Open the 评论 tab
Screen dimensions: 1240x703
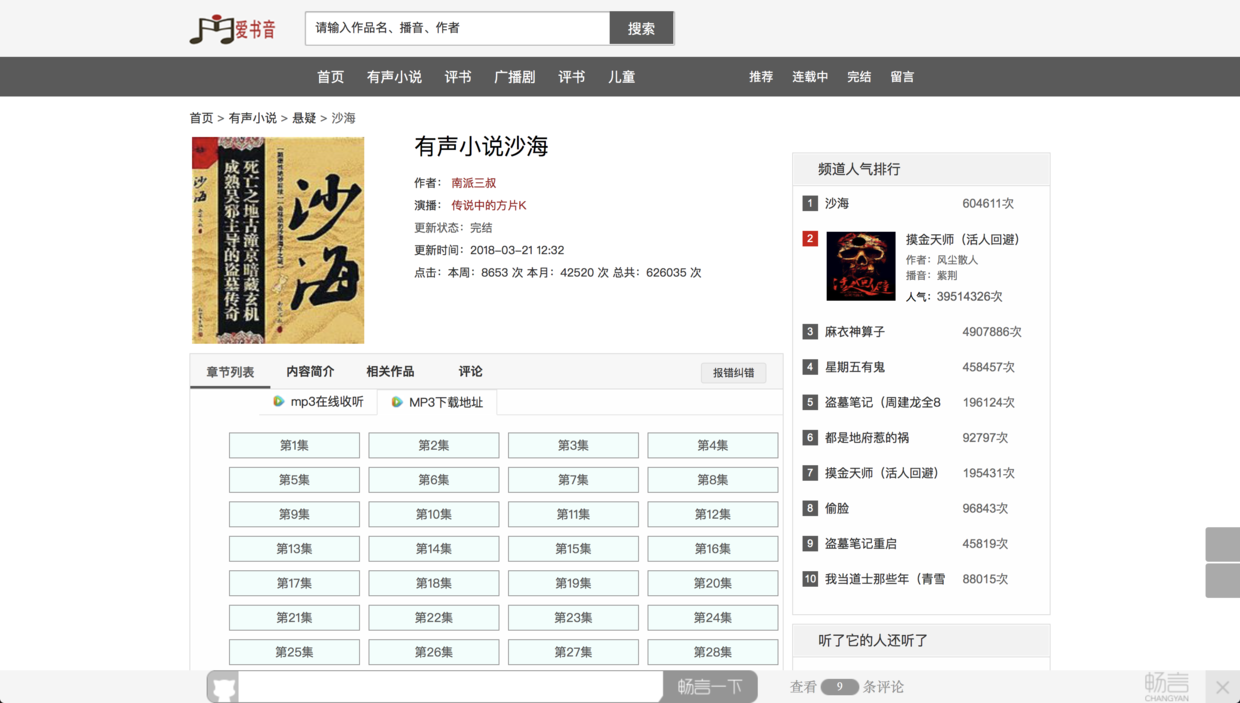(469, 370)
